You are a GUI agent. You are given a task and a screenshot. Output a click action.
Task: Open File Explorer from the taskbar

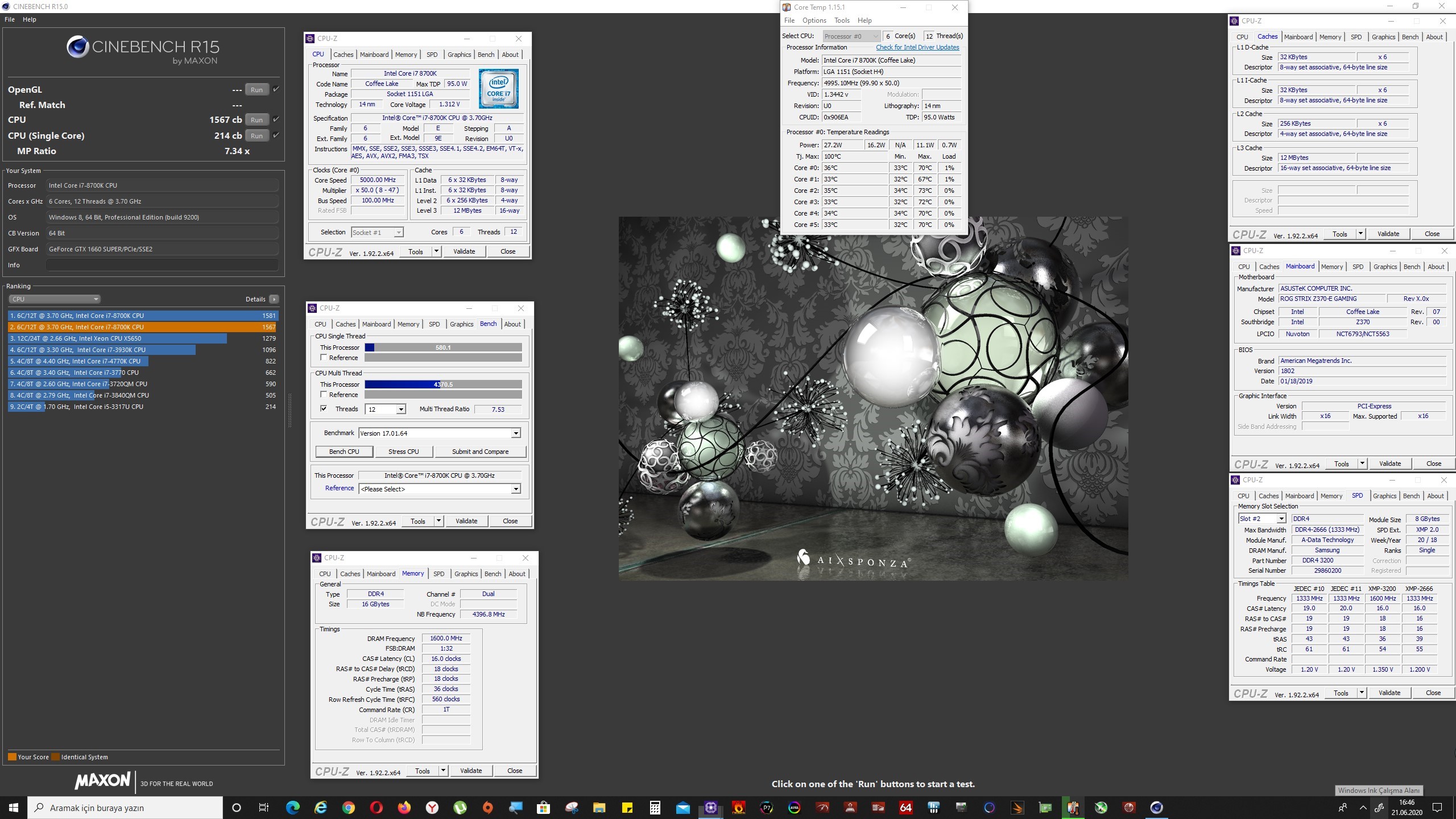coord(599,808)
